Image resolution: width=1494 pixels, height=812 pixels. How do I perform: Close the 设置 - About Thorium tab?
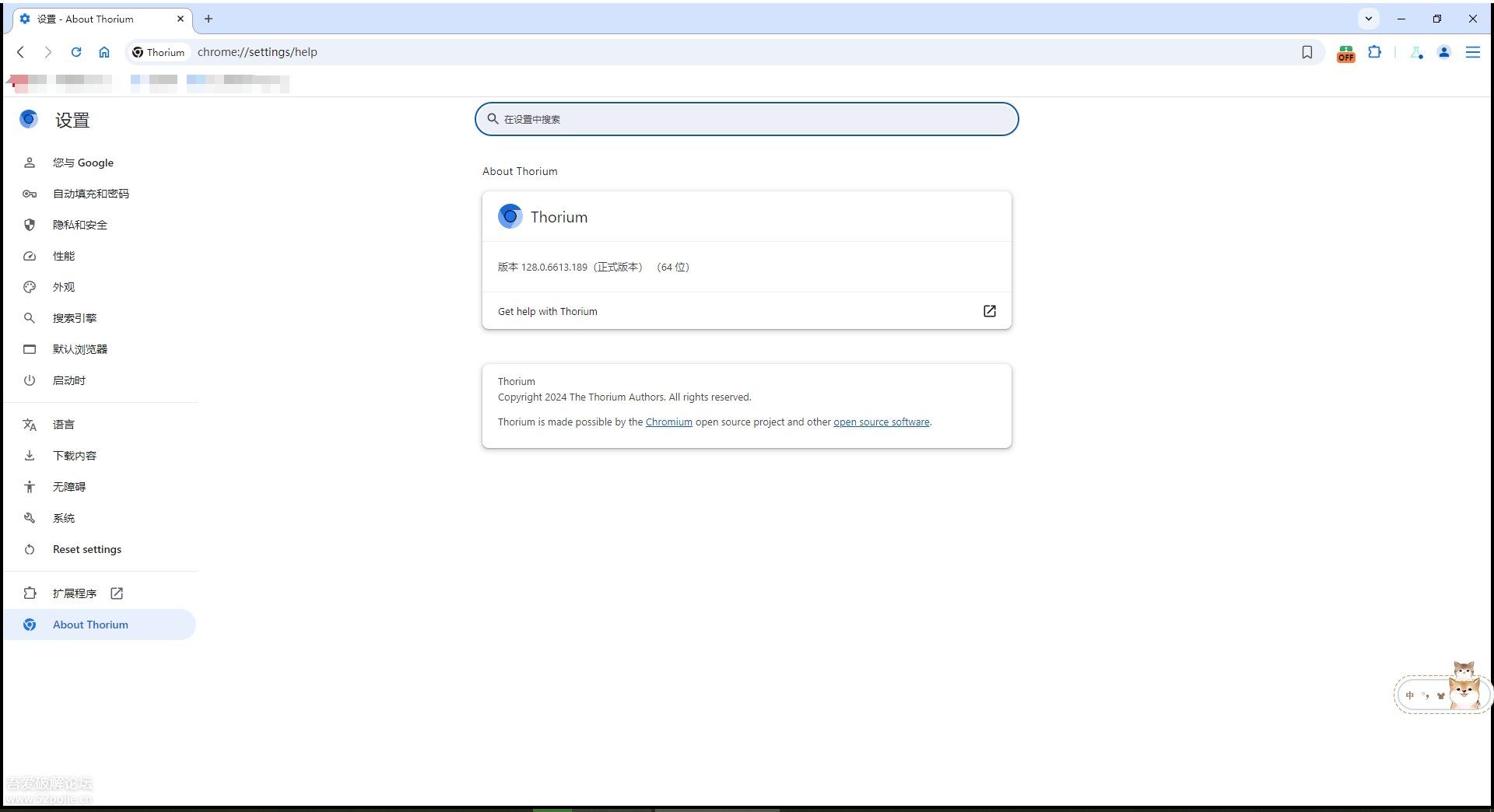[x=181, y=19]
